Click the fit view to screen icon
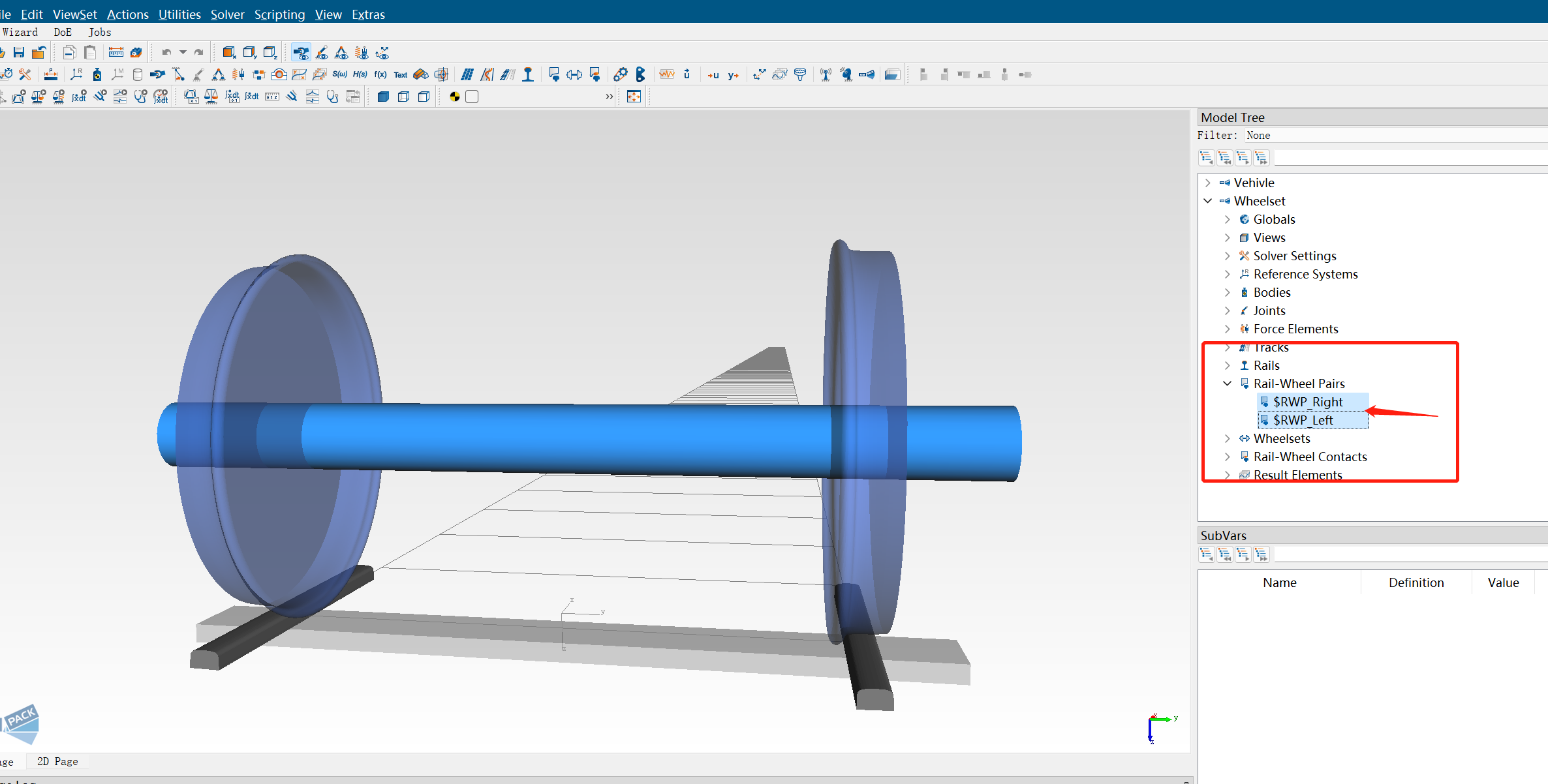 pos(634,97)
